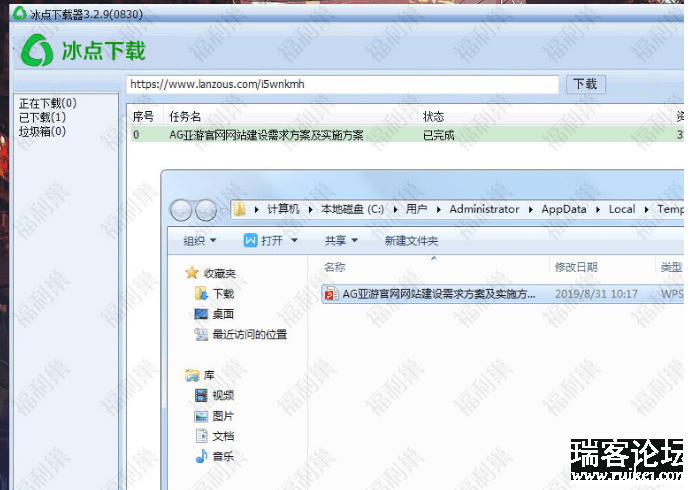Select 垃圾箱(0) in the sidebar
The height and width of the screenshot is (490, 694).
[42, 131]
